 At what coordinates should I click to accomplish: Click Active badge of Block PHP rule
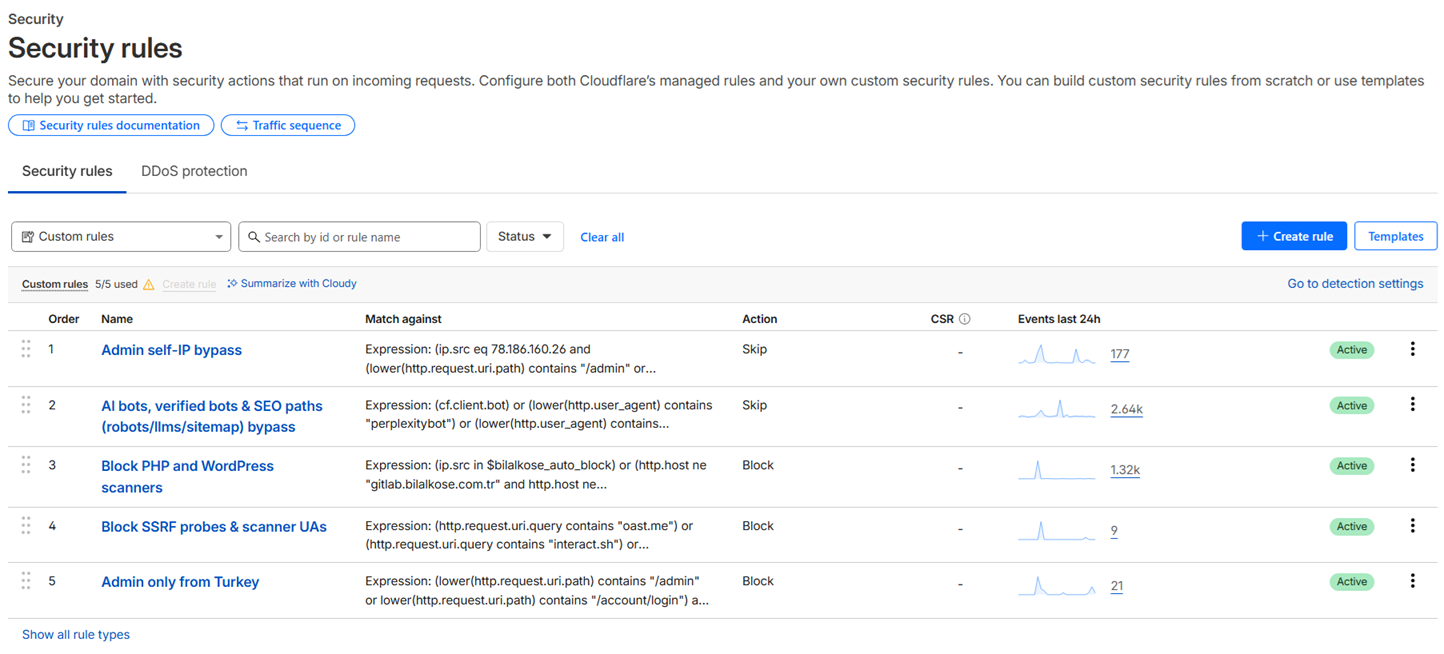1351,466
